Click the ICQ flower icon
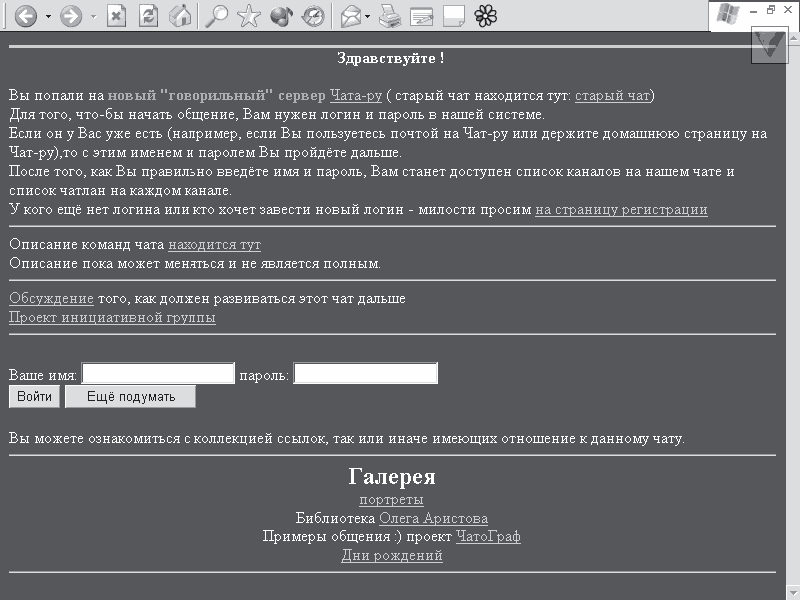This screenshot has height=600, width=800. click(x=486, y=16)
